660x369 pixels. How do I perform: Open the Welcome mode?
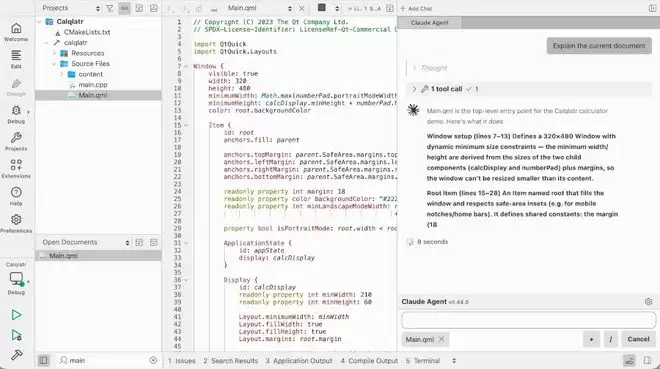point(16,32)
